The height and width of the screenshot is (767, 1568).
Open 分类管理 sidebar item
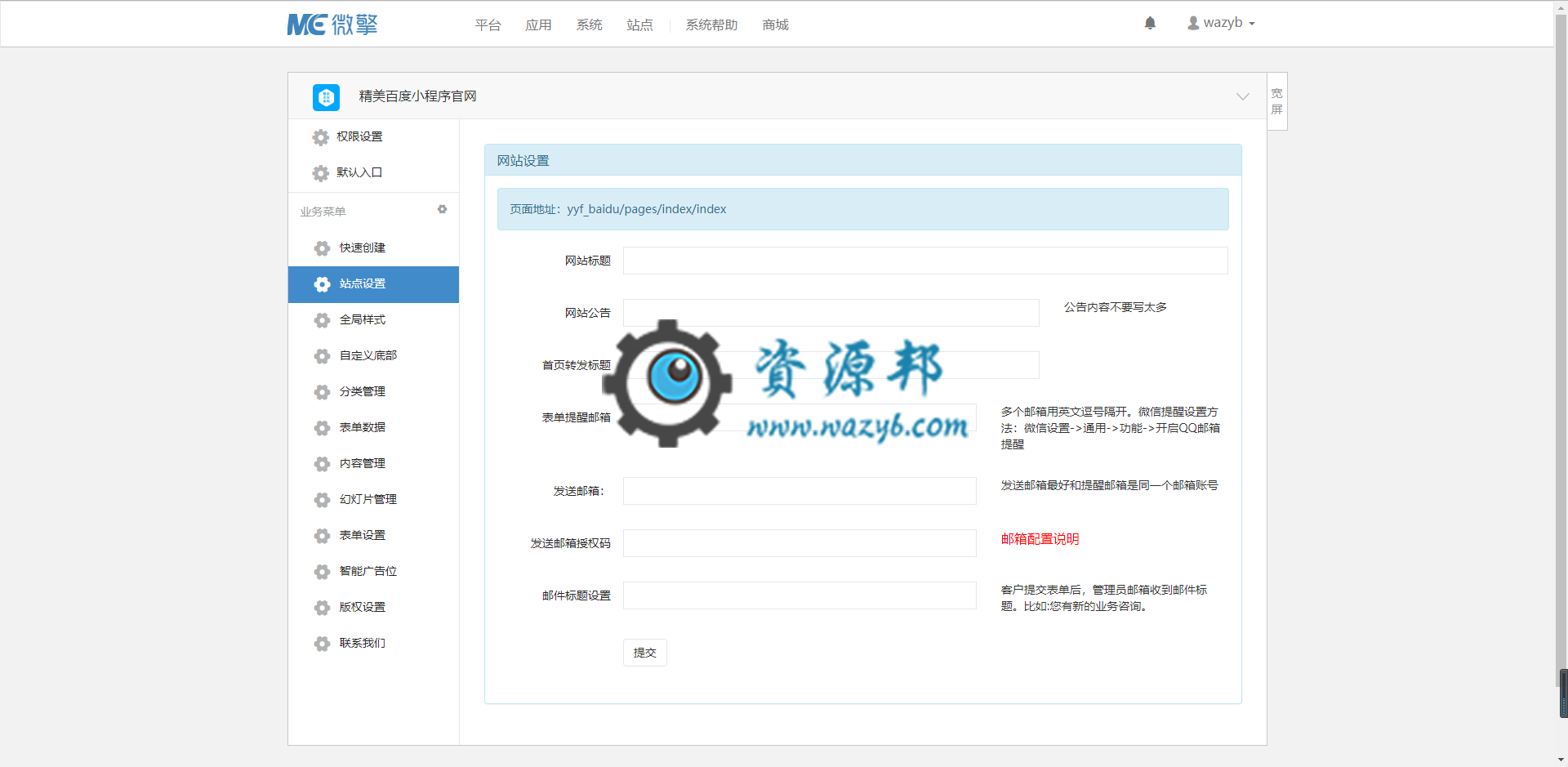tap(373, 391)
